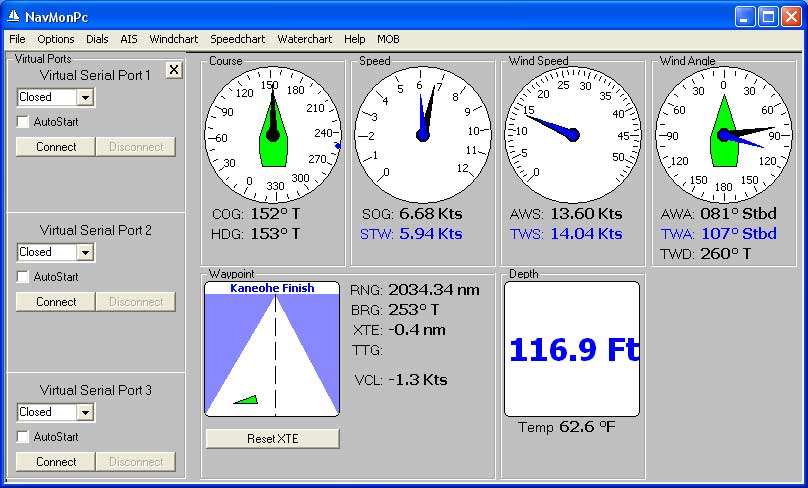
Task: Click the 116.9 Ft depth display
Action: (x=572, y=349)
